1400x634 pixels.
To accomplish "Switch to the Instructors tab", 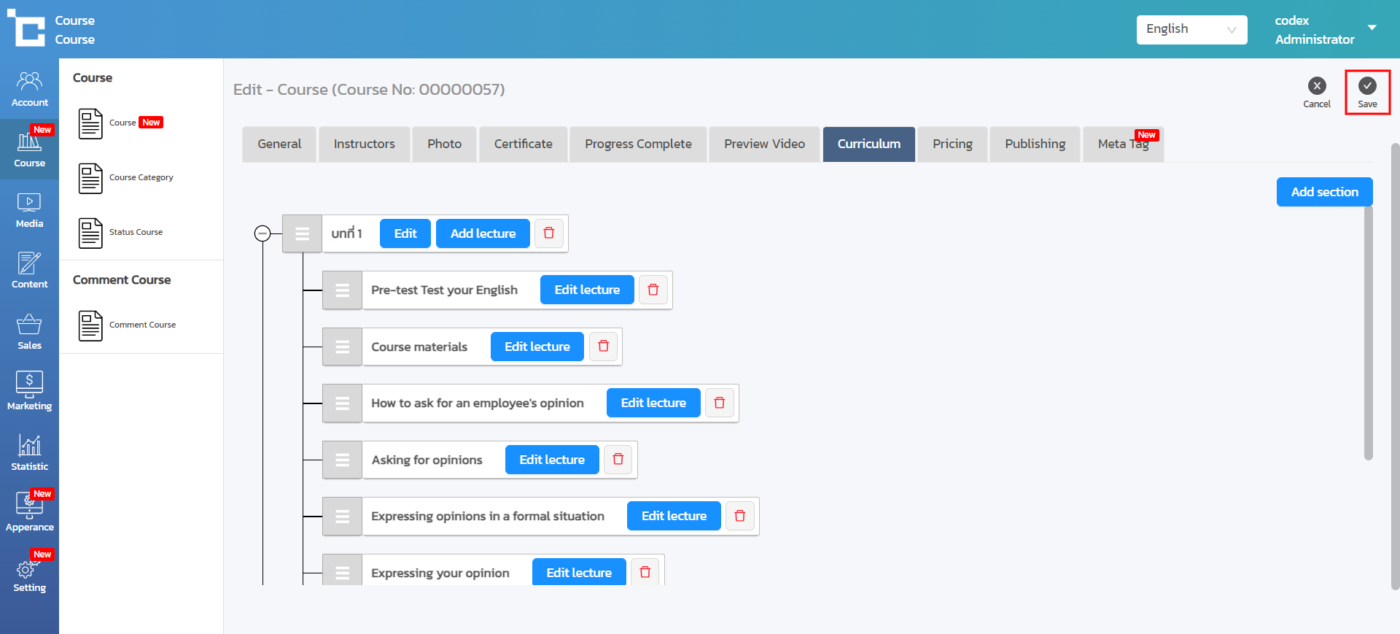I will click(364, 144).
